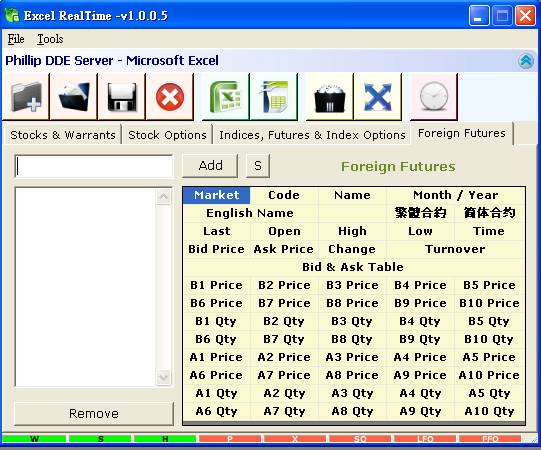
Task: Click the green Excel spreadsheet icon
Action: click(225, 97)
